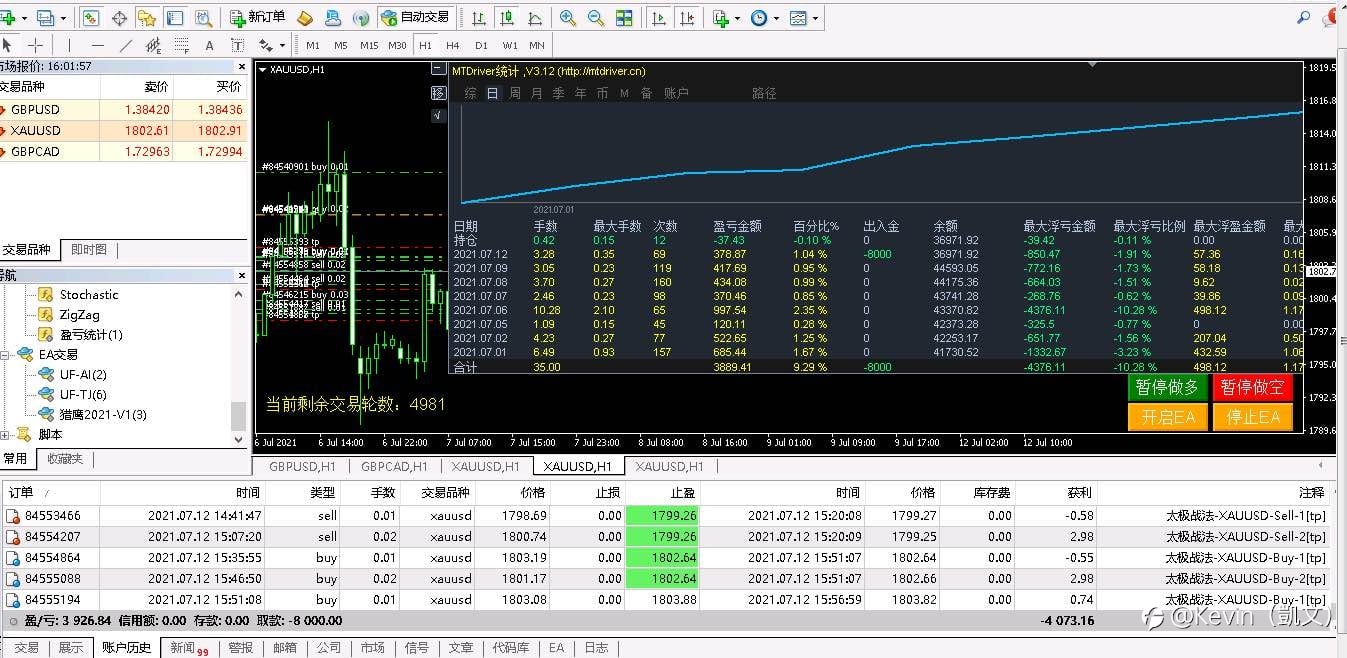Screen dimensions: 1347x658
Task: Switch to H4 timeframe
Action: [x=453, y=46]
